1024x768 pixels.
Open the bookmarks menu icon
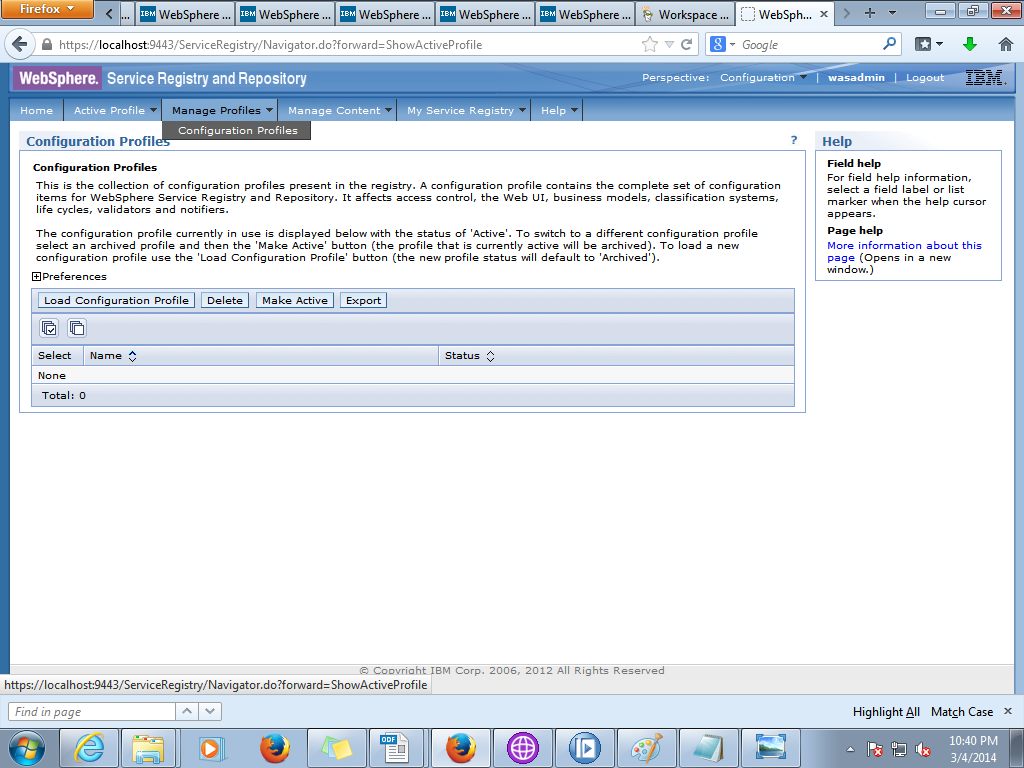coord(929,44)
